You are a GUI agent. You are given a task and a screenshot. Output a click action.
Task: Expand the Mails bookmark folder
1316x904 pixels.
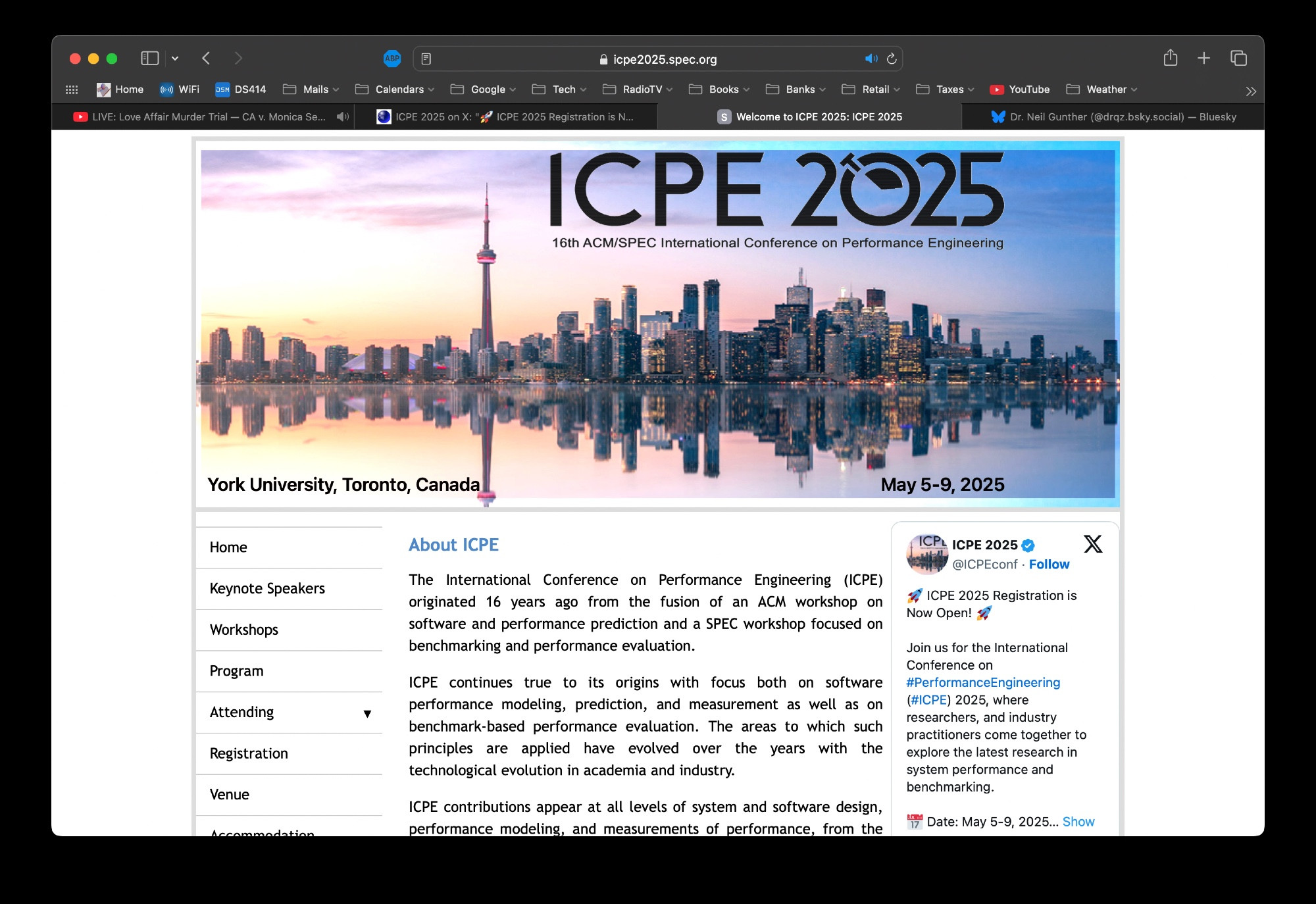point(311,89)
